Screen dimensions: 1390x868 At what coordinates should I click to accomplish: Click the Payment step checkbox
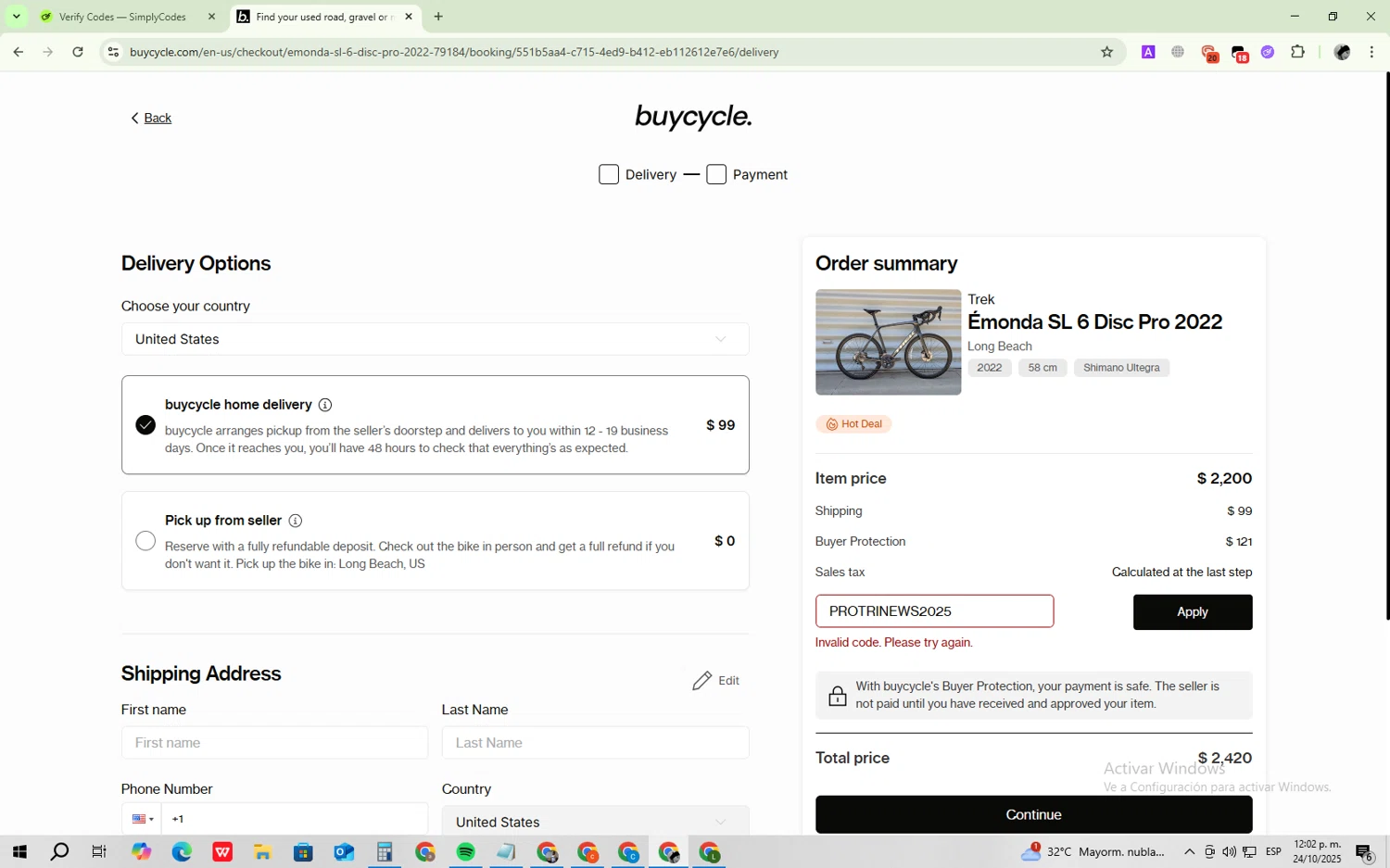[716, 174]
